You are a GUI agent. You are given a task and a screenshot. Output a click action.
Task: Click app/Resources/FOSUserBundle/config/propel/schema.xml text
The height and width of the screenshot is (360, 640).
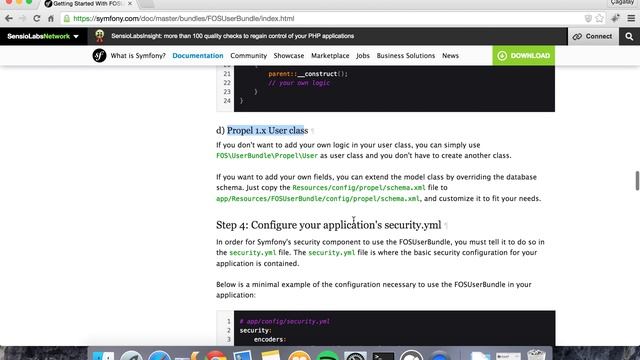point(318,198)
